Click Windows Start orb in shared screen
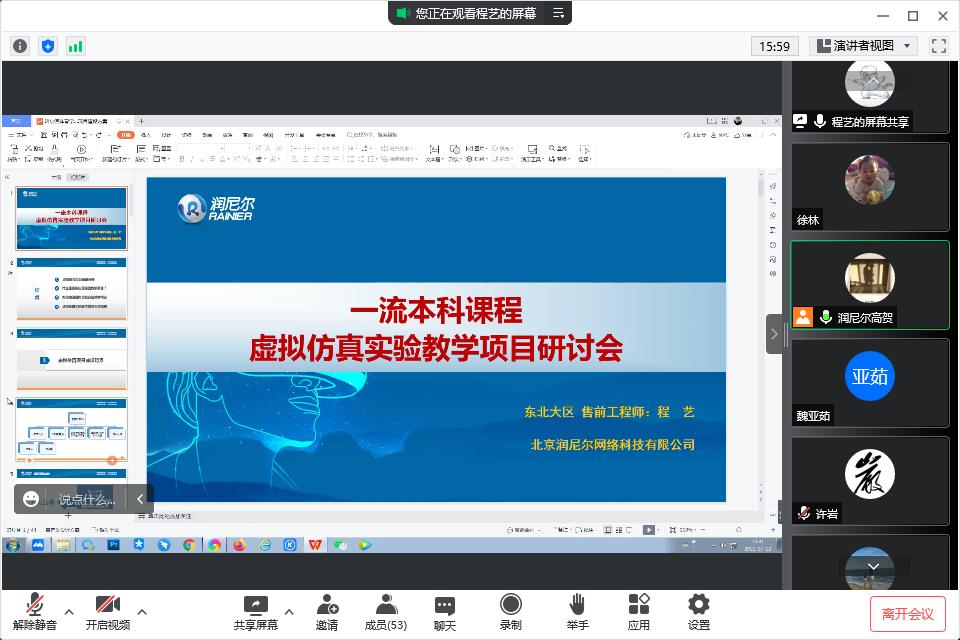Screen dimensions: 960x640 coord(12,545)
